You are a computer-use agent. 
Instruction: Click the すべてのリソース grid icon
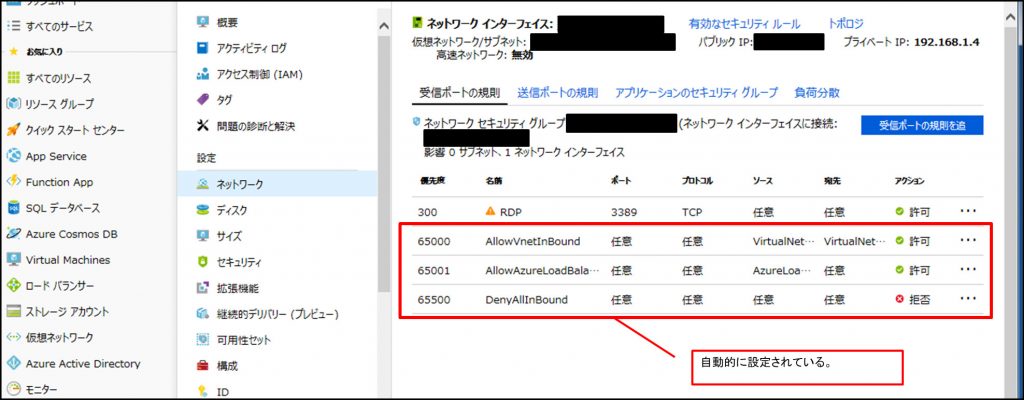point(14,78)
